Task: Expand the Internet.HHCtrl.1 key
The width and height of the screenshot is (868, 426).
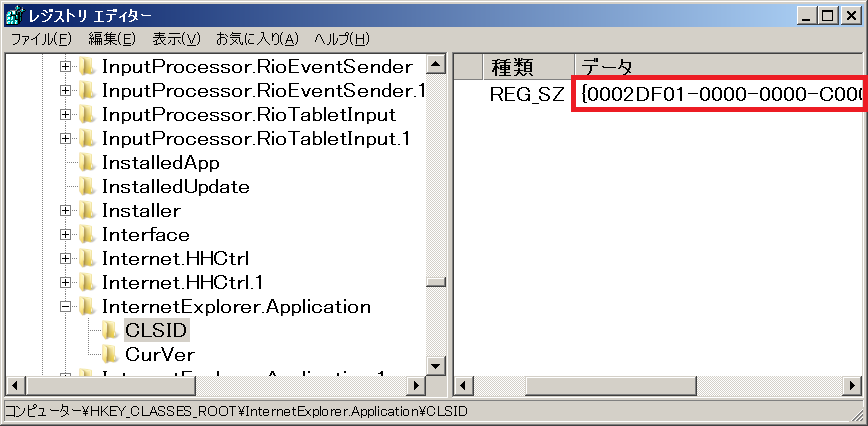Action: pos(66,283)
